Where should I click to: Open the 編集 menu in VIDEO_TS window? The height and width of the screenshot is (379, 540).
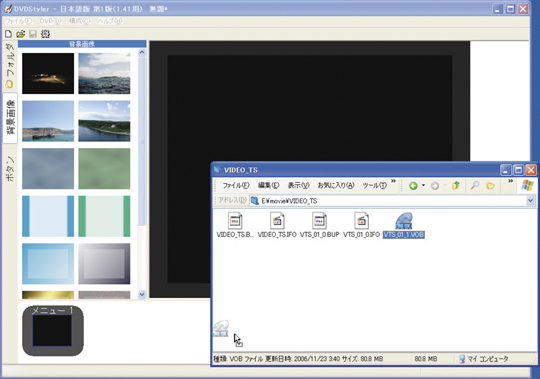click(x=268, y=186)
